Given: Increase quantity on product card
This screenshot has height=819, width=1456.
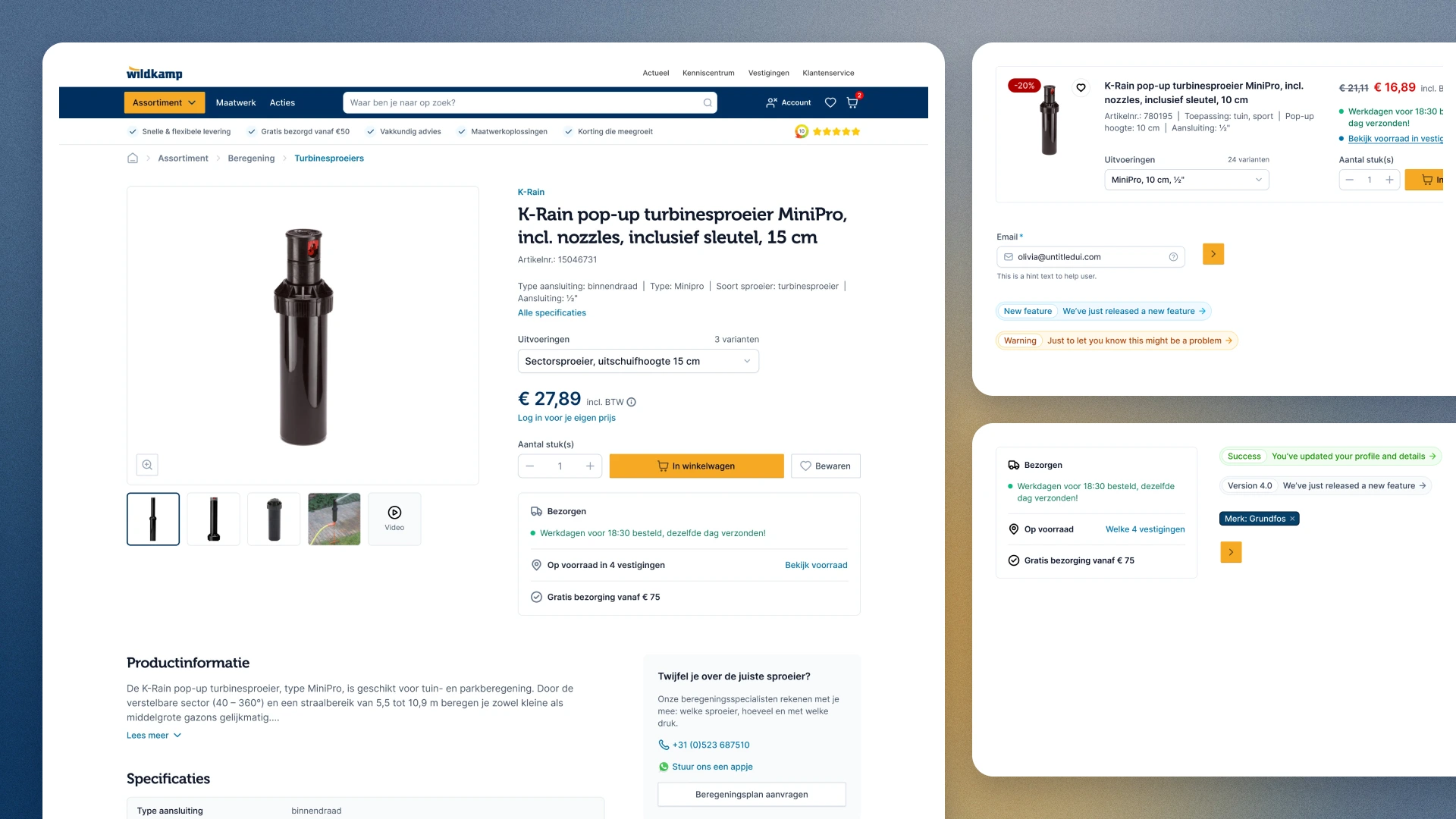Looking at the screenshot, I should 1389,180.
